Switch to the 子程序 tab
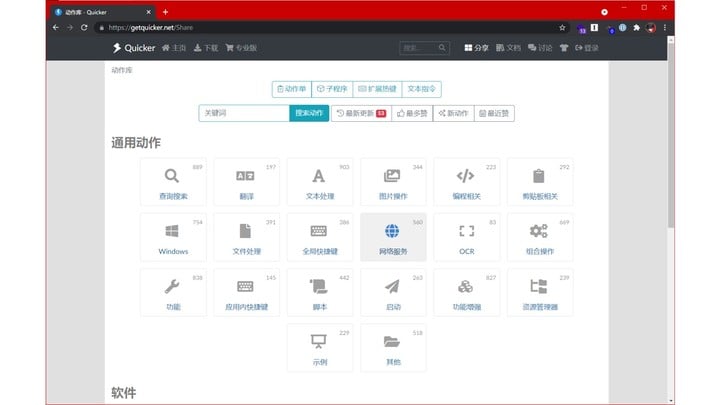The height and width of the screenshot is (405, 720). click(x=333, y=89)
